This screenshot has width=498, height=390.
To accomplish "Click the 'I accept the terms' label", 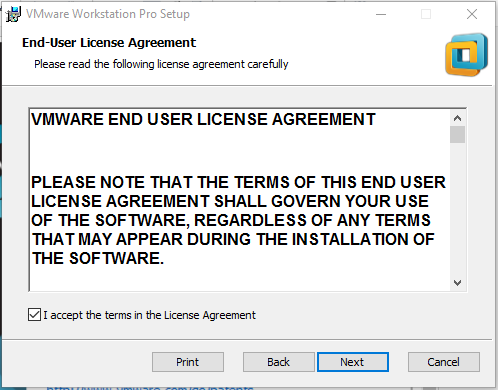I will point(149,315).
